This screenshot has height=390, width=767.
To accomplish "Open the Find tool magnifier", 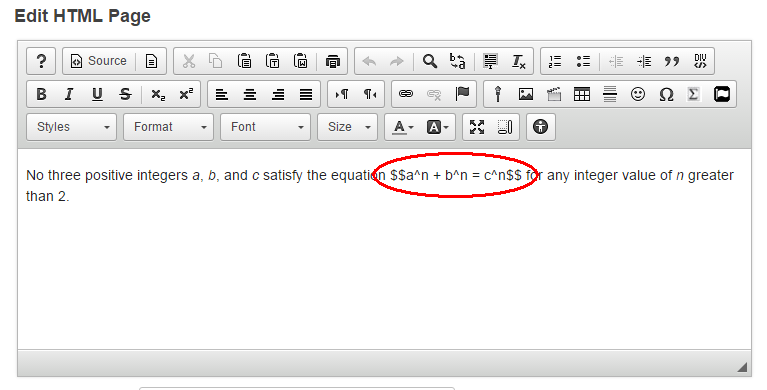I will 429,61.
